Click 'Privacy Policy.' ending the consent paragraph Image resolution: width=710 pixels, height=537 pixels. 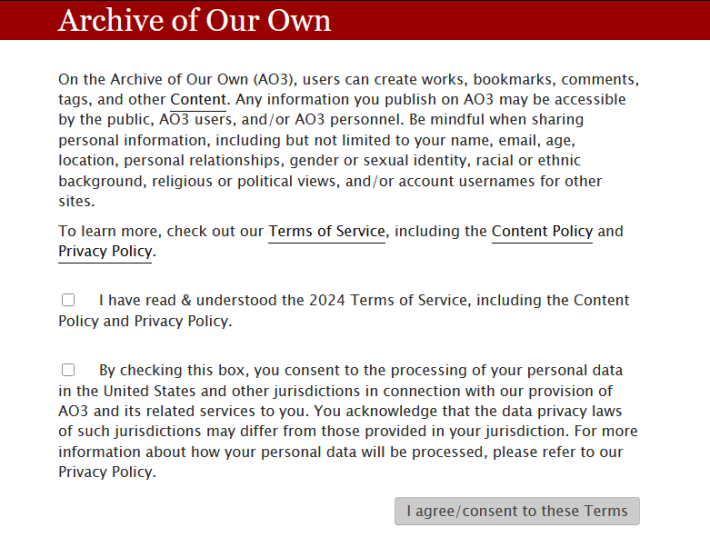coord(107,472)
